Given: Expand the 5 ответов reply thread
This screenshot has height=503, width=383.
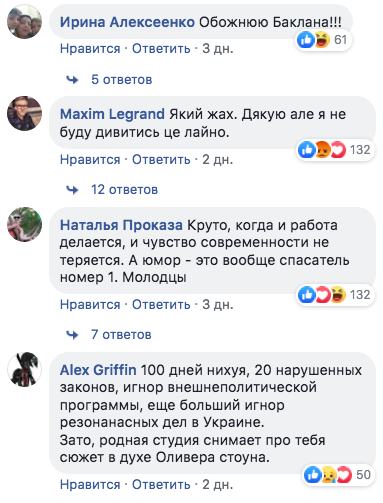Looking at the screenshot, I should (121, 80).
